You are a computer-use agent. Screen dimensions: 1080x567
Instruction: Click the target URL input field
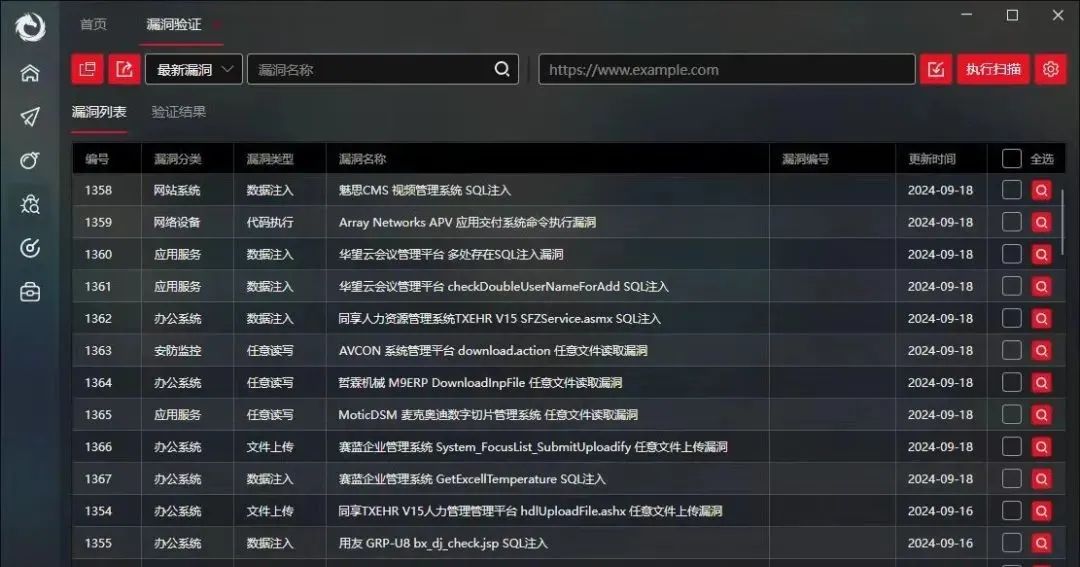[727, 70]
